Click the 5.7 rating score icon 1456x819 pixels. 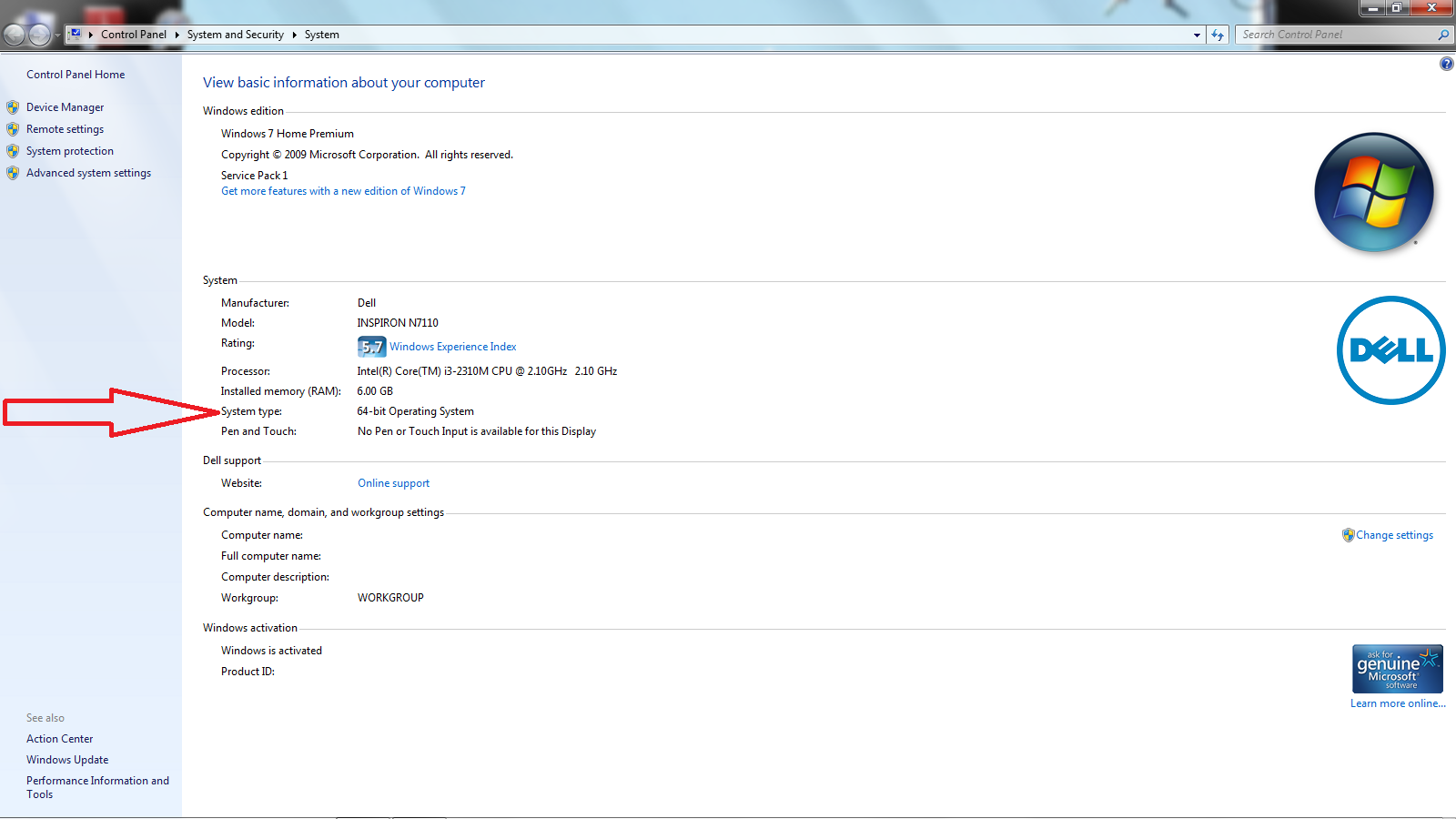coord(371,347)
